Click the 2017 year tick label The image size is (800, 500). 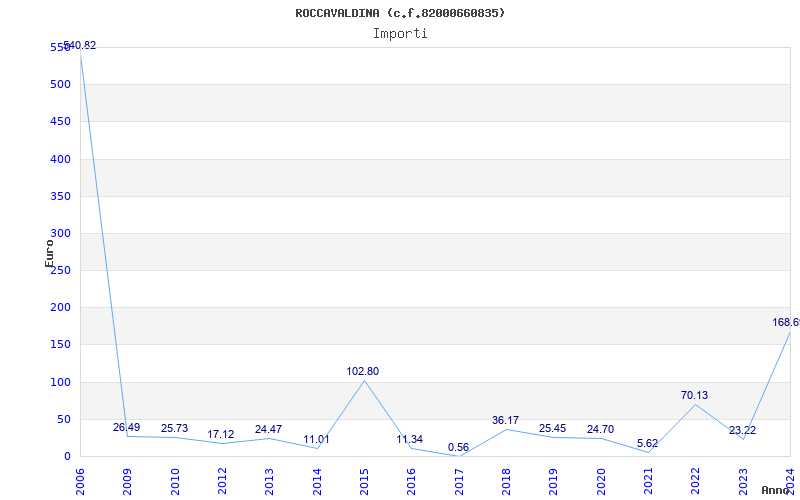point(459,481)
